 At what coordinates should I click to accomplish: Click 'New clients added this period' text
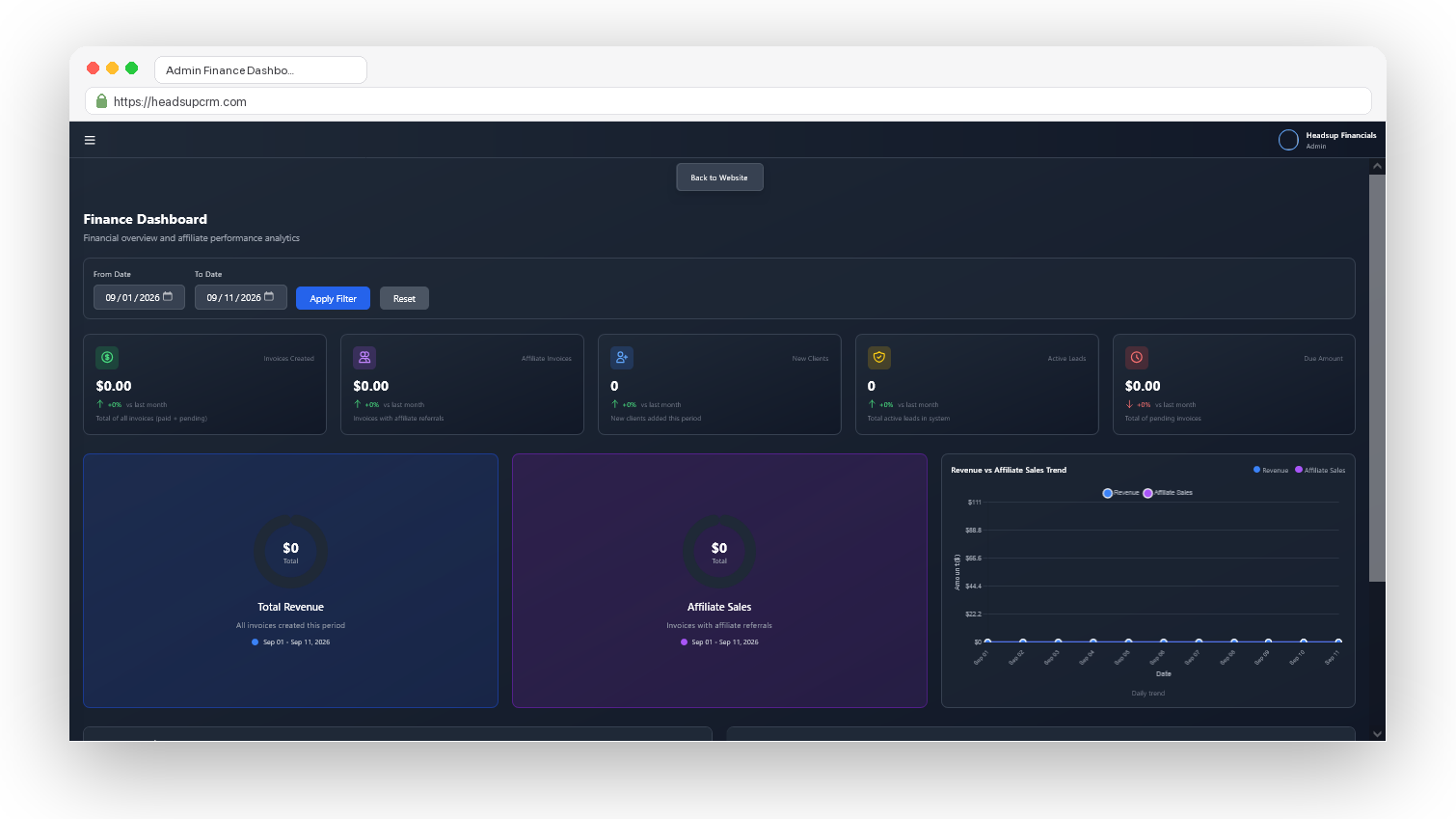pos(656,419)
